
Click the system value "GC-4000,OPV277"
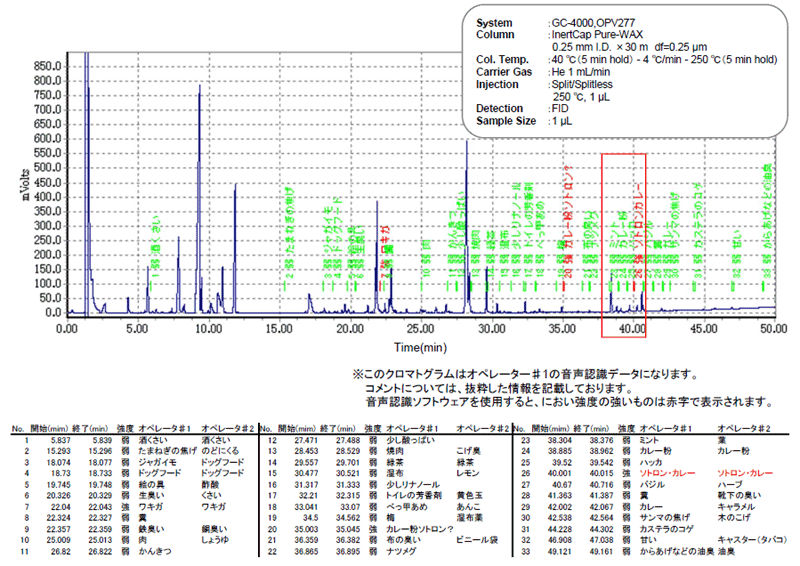(x=593, y=23)
